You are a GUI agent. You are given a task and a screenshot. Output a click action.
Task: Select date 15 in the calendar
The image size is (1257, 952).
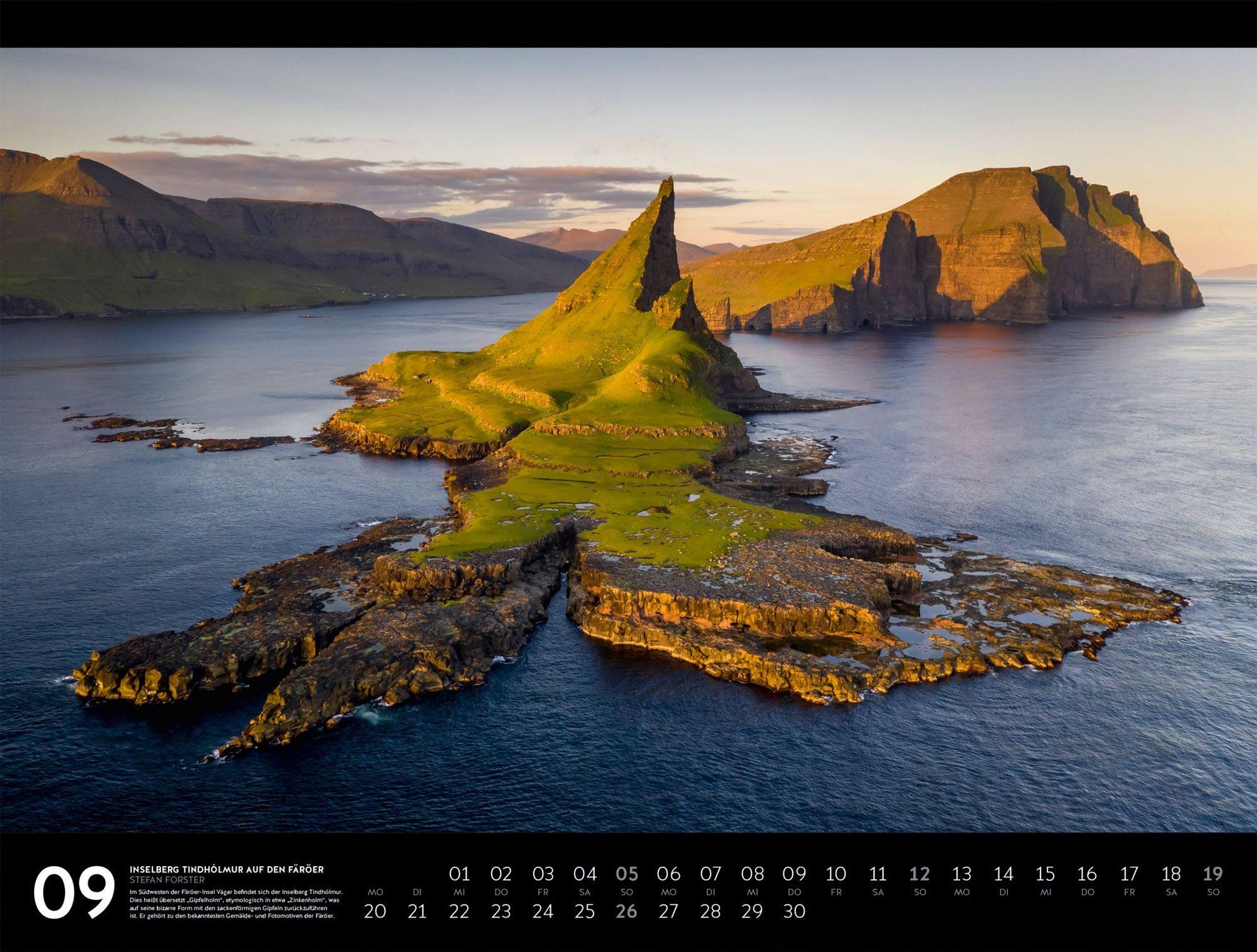(x=1045, y=873)
